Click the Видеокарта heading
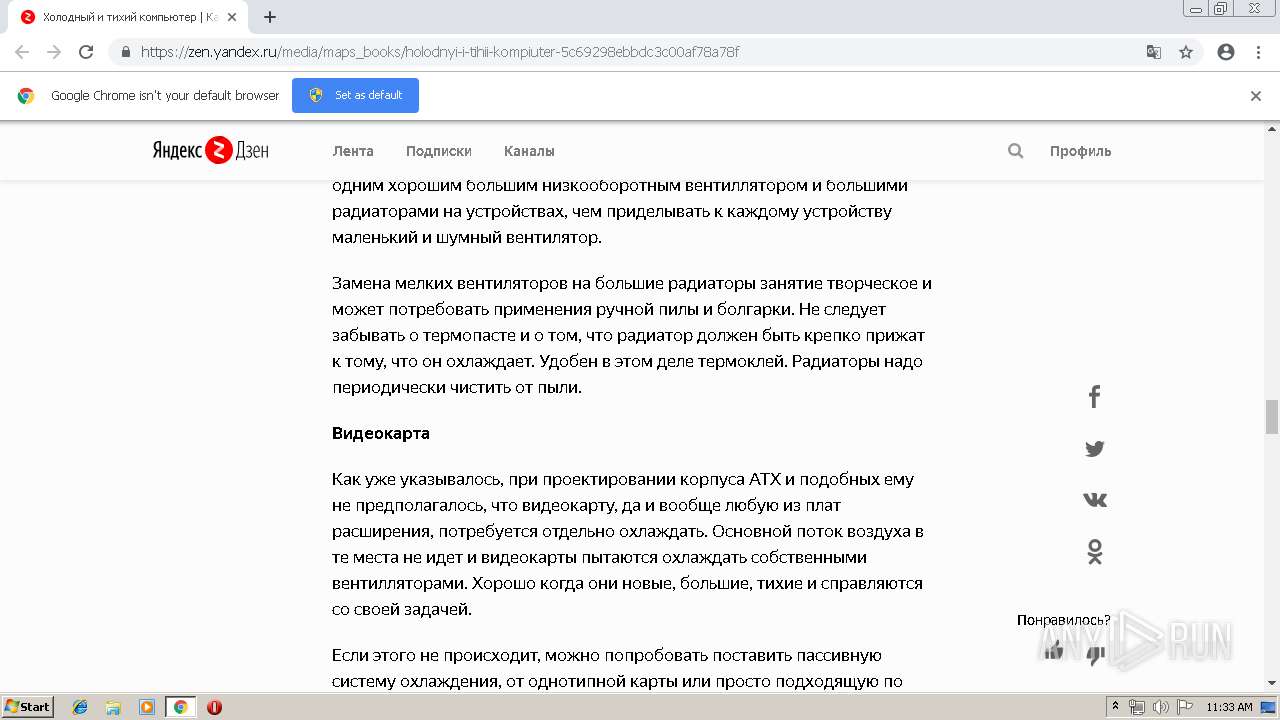The height and width of the screenshot is (720, 1280). tap(381, 434)
